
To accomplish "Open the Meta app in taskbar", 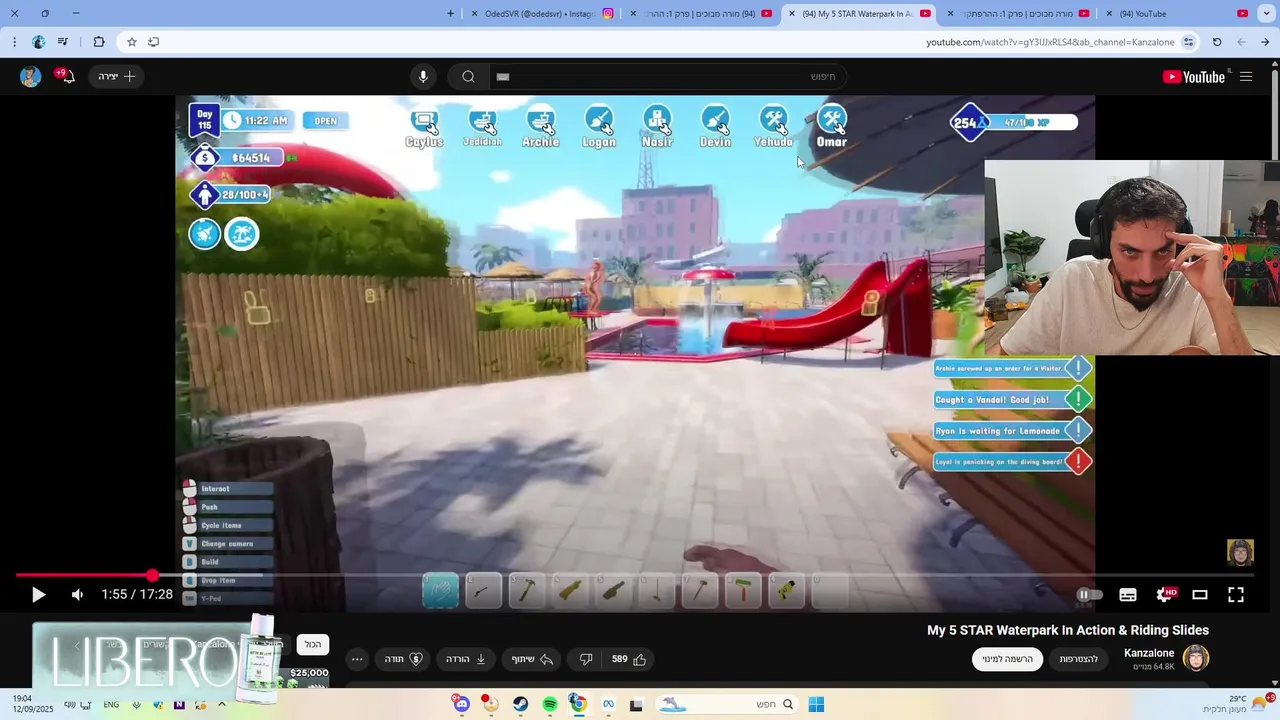I will [x=607, y=704].
